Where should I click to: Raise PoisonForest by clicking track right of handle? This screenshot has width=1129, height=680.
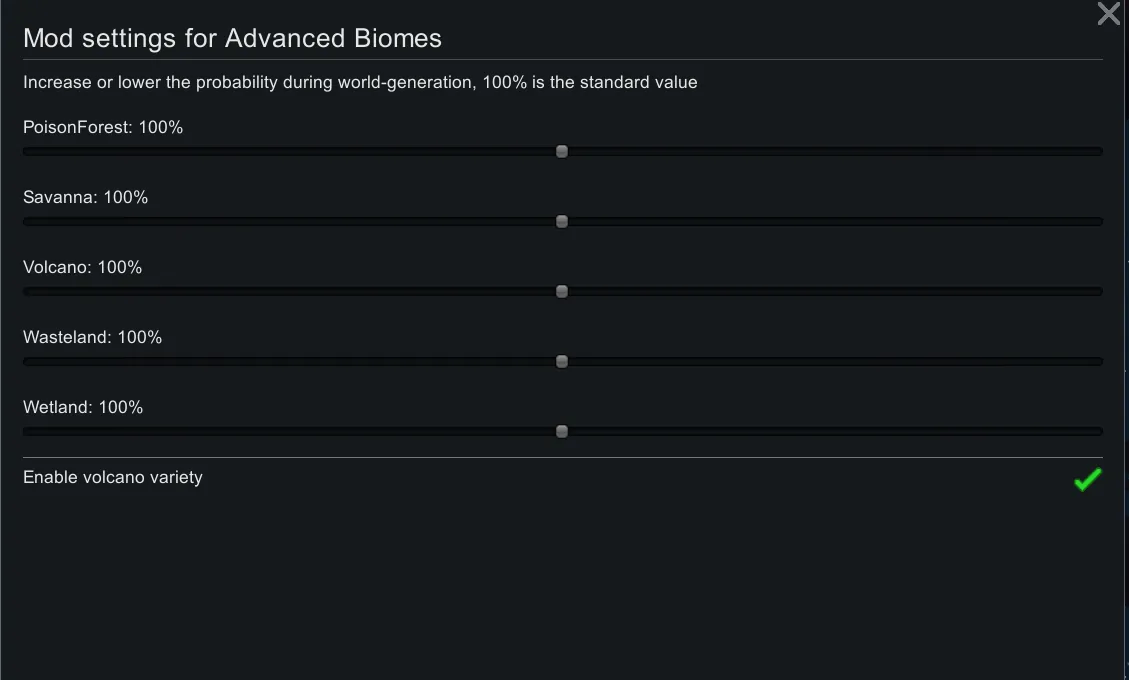coord(830,152)
